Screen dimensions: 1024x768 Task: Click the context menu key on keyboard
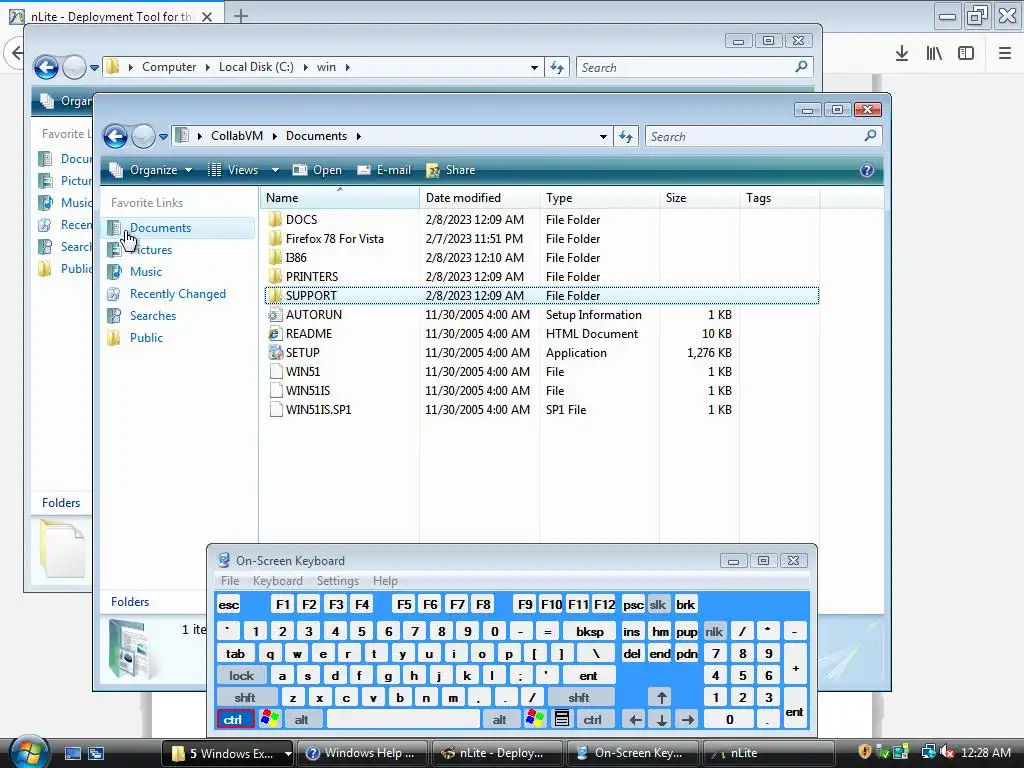[x=562, y=720]
